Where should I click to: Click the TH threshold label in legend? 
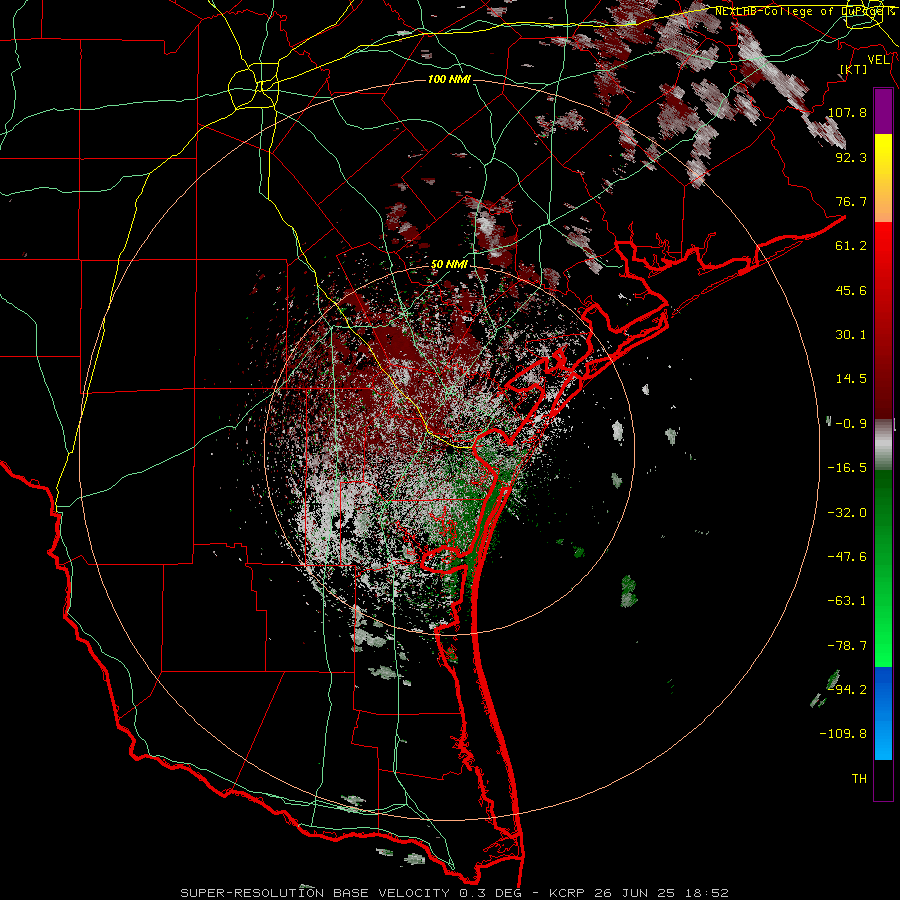point(859,779)
